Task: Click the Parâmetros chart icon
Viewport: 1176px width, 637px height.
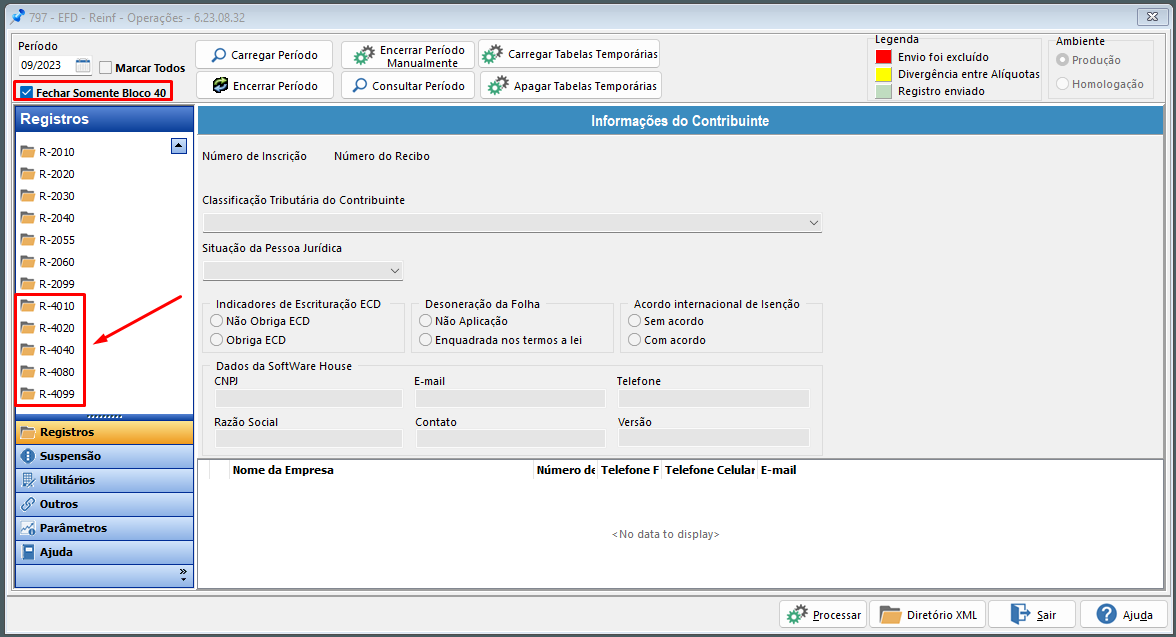Action: pyautogui.click(x=28, y=528)
